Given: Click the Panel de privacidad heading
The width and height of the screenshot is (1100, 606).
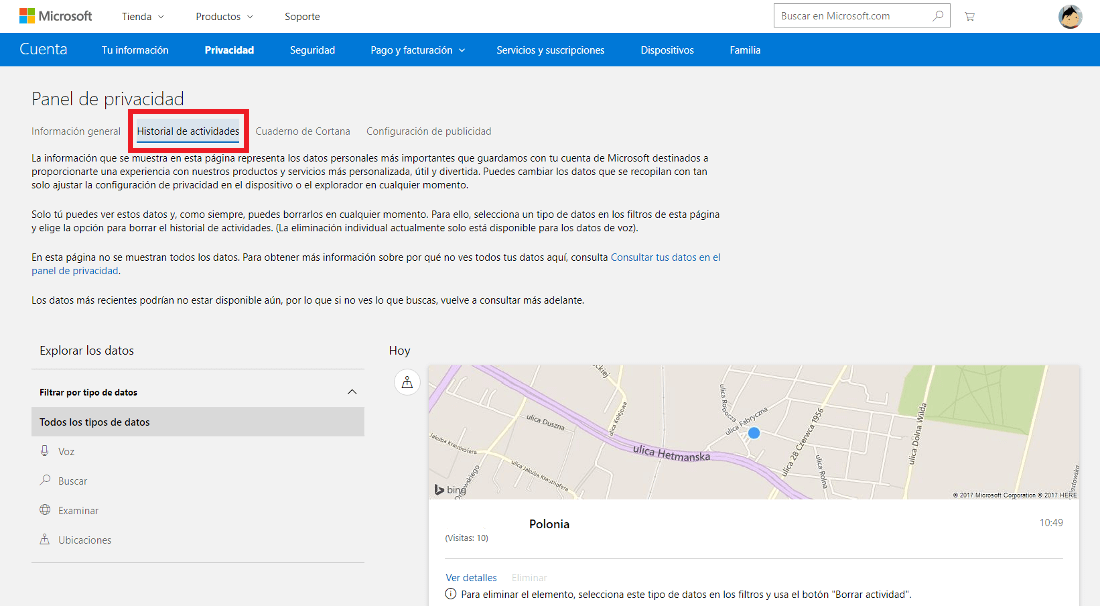Looking at the screenshot, I should 107,98.
